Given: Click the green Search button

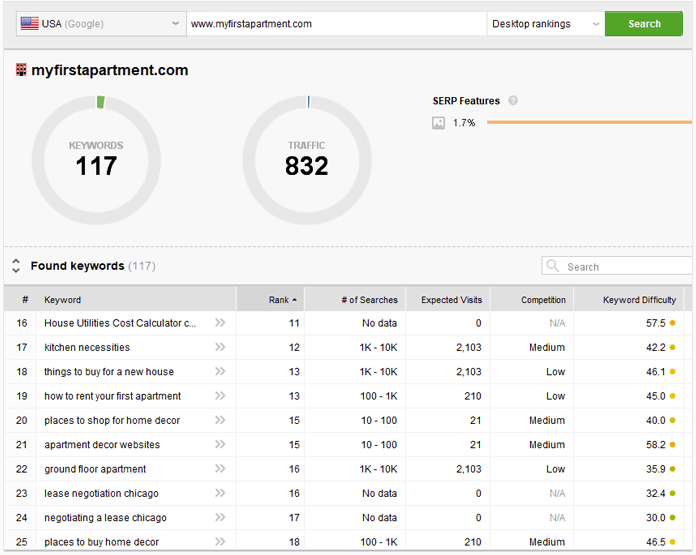Looking at the screenshot, I should [x=644, y=24].
